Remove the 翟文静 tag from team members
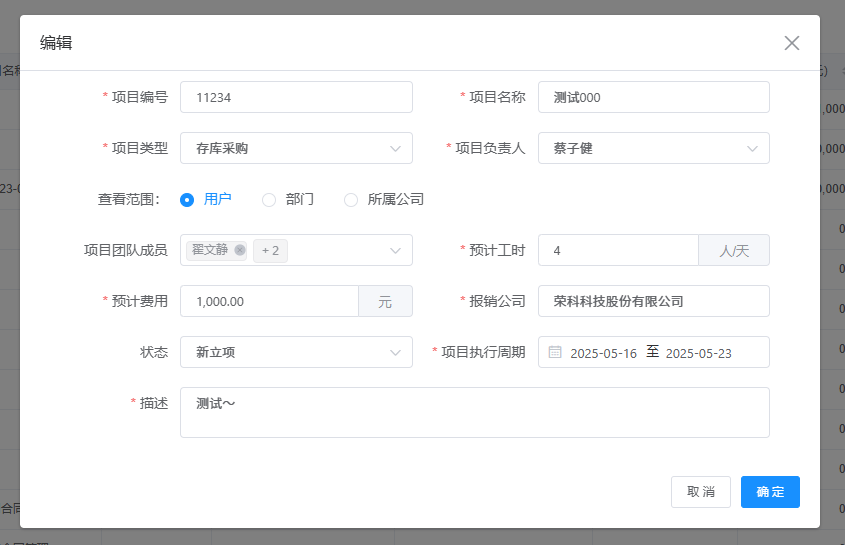Screen dimensions: 845x545 point(240,250)
